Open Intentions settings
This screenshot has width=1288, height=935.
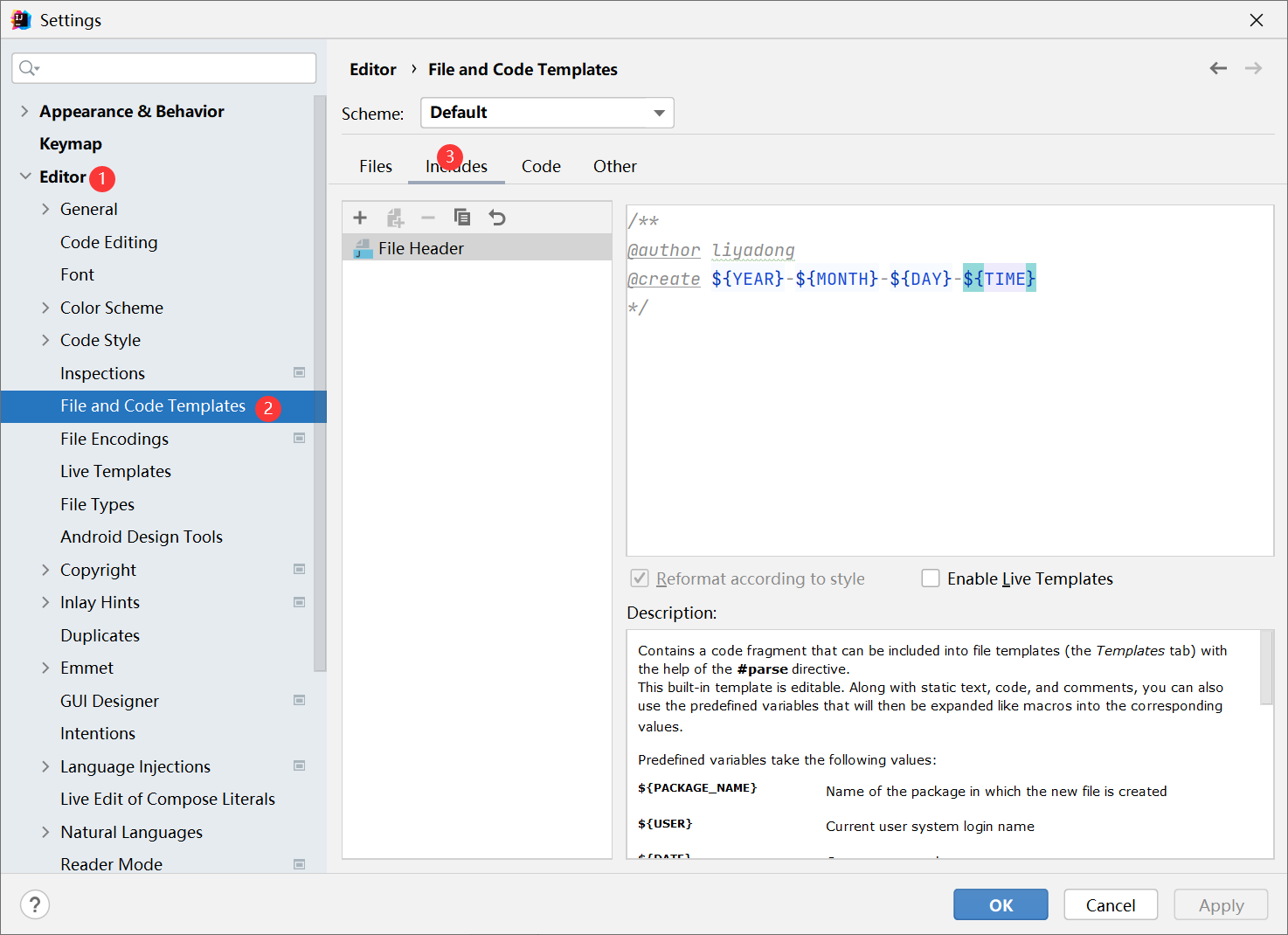click(x=98, y=733)
